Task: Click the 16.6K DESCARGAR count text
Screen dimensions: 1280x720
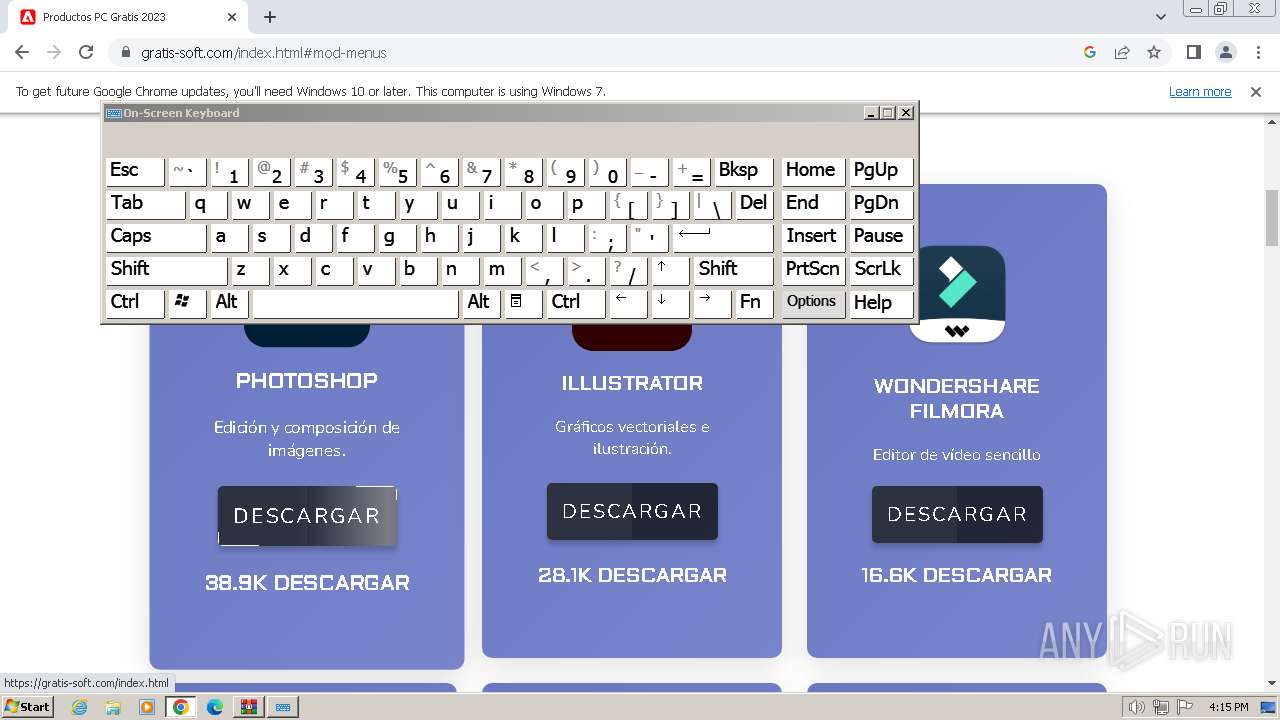Action: pos(957,575)
